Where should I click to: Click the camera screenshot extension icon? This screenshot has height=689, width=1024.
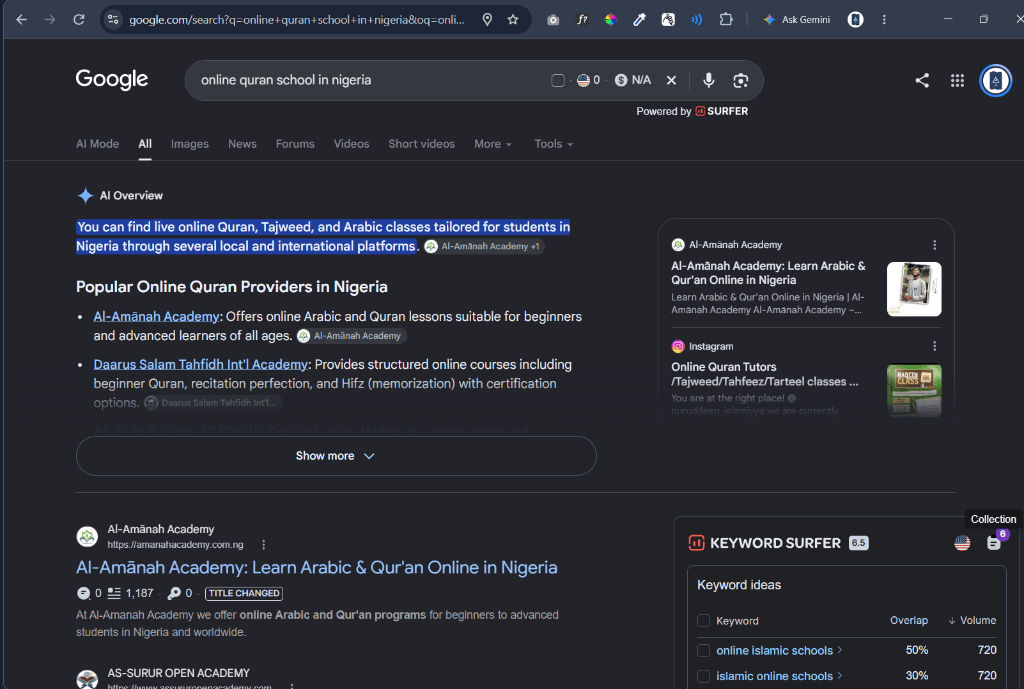[x=553, y=20]
